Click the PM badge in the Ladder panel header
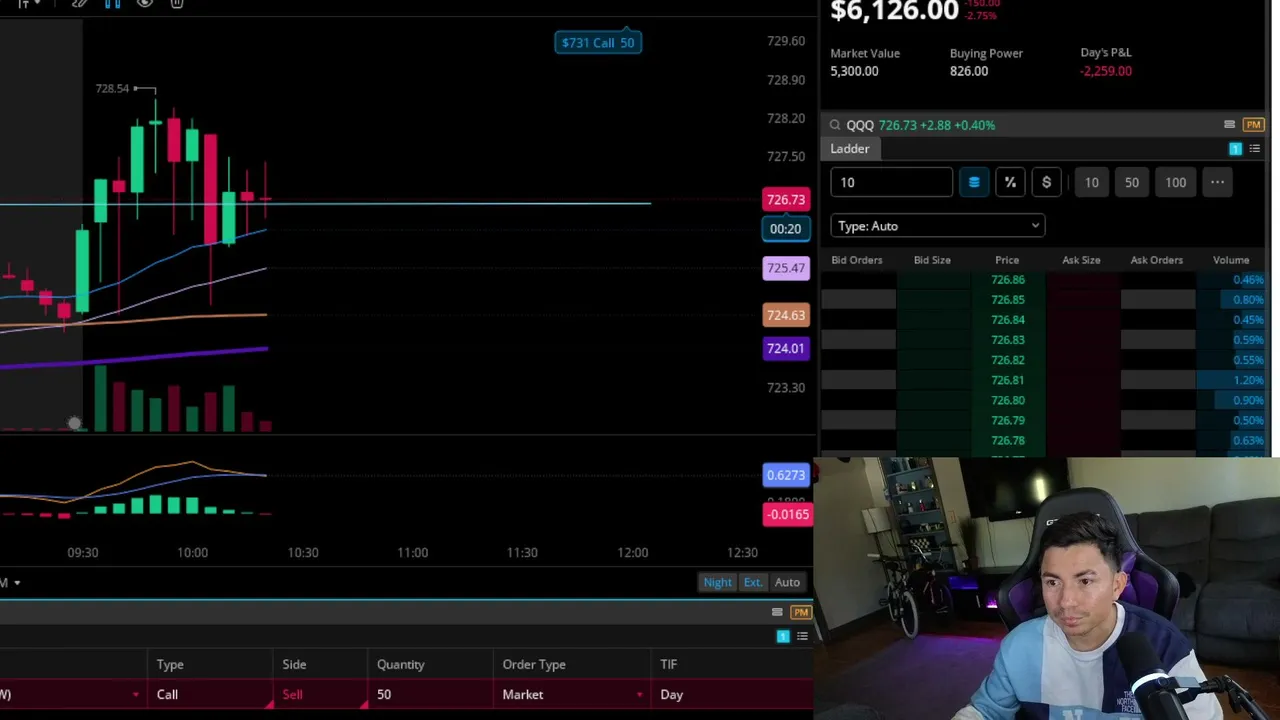Image resolution: width=1280 pixels, height=720 pixels. click(x=1254, y=125)
